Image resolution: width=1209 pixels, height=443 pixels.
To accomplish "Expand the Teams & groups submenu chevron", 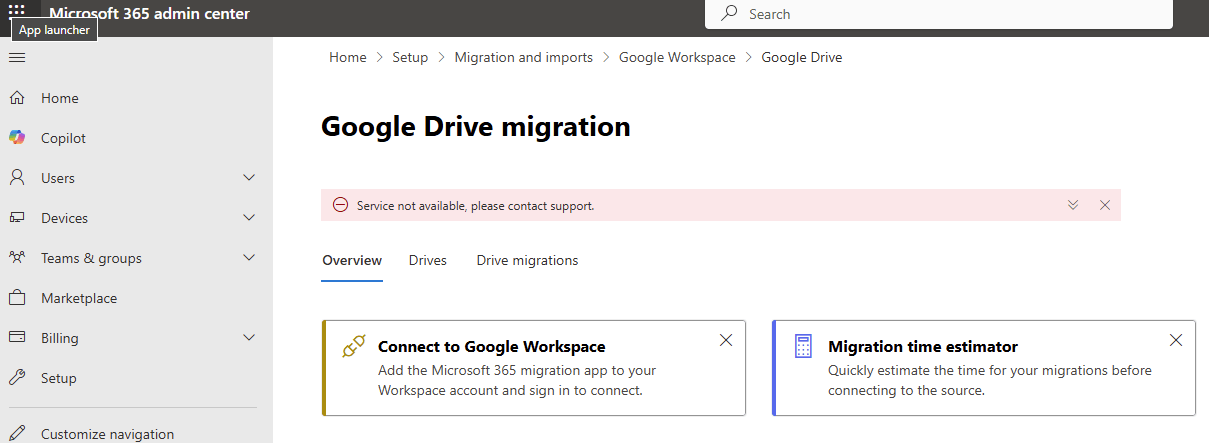I will (250, 258).
